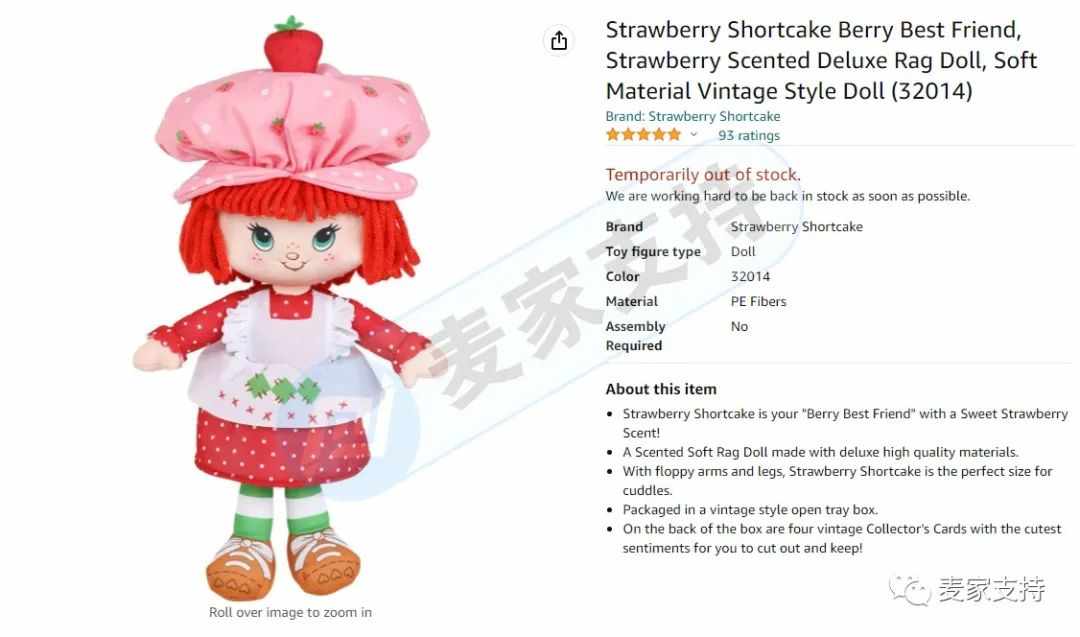Click the Color value '32014'
The height and width of the screenshot is (637, 1080).
(750, 276)
